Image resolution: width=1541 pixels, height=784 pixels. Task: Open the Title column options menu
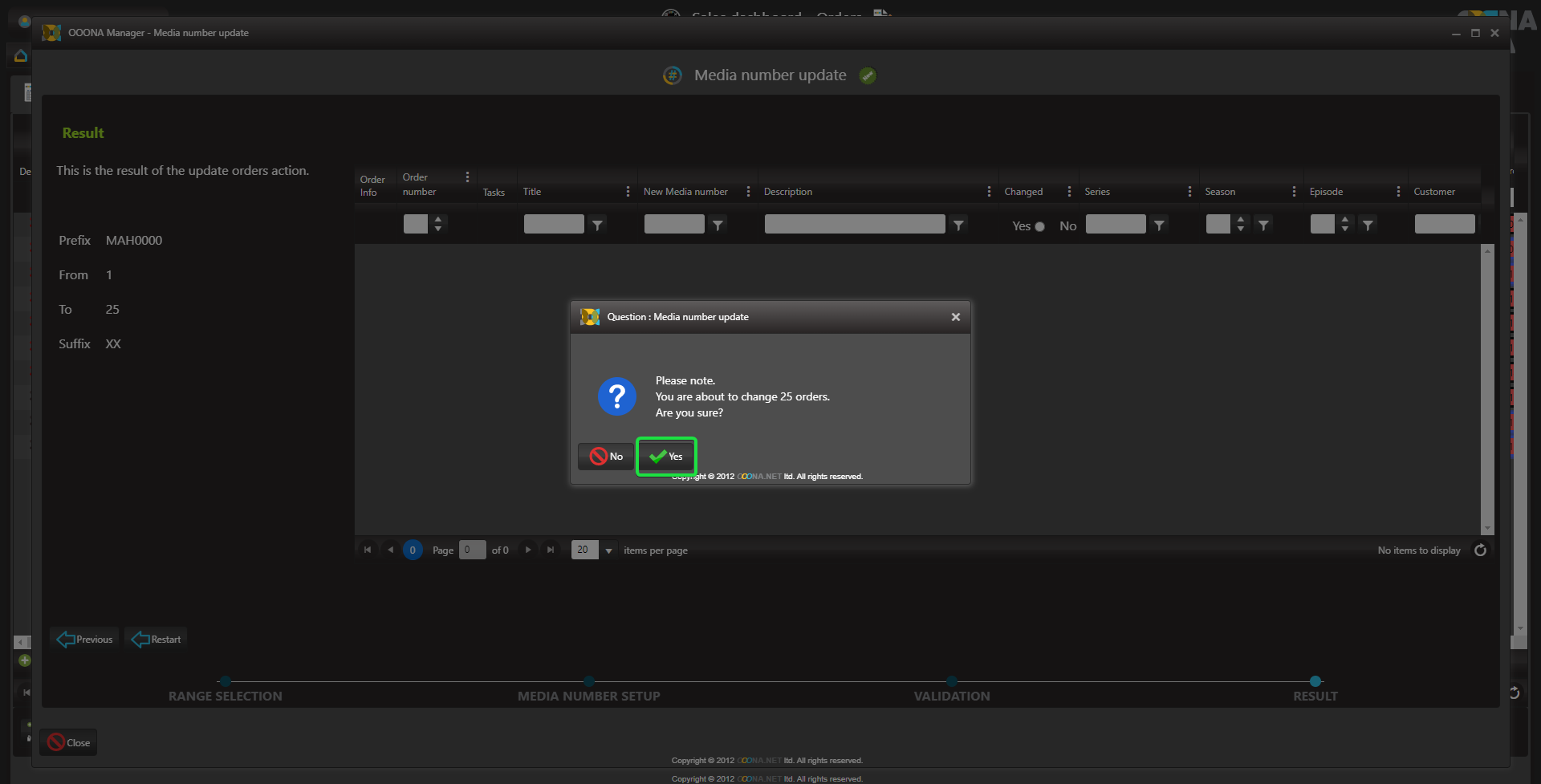coord(628,192)
